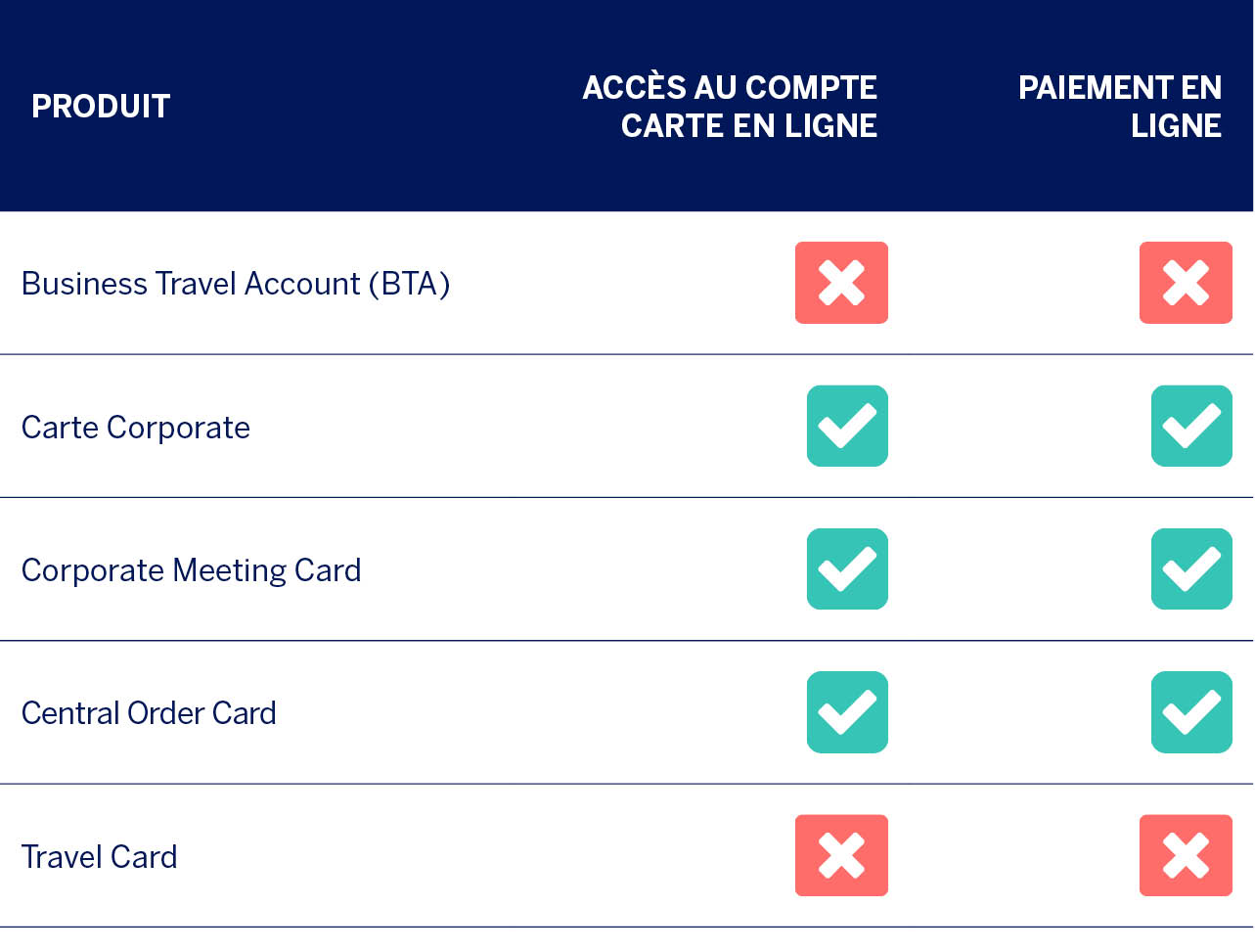The image size is (1255, 952).
Task: Click Central Order Card online payment checkmark
Action: pos(1191,712)
